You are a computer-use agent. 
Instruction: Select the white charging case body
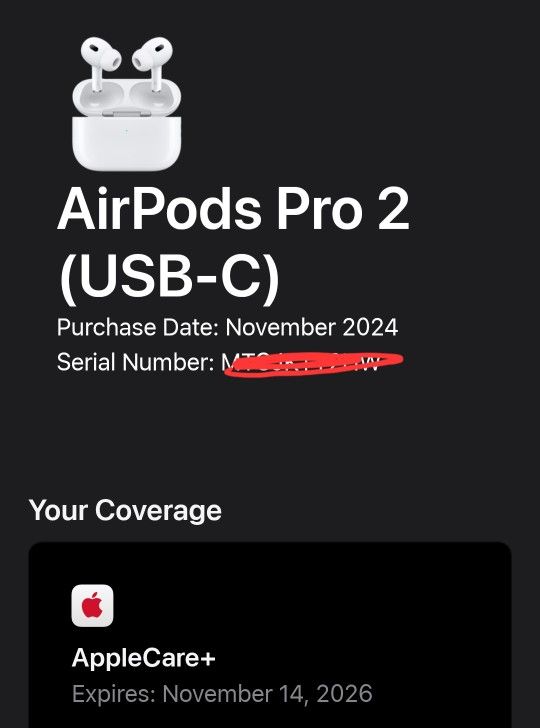click(126, 143)
